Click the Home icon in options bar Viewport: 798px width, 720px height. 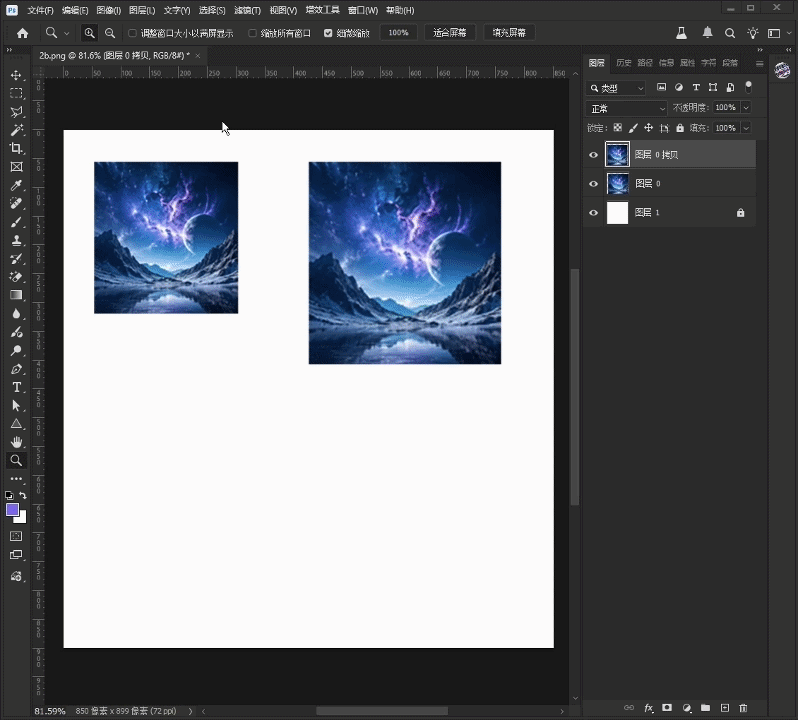click(22, 33)
